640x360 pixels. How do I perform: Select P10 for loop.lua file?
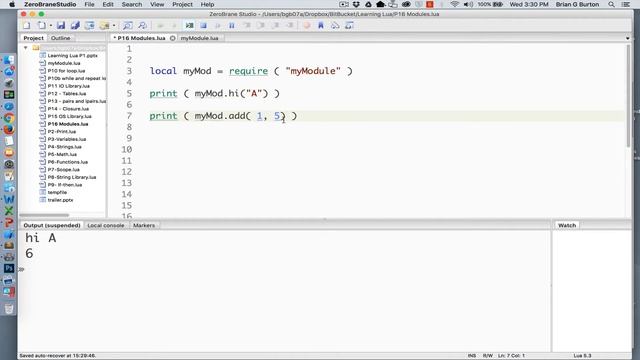click(66, 71)
